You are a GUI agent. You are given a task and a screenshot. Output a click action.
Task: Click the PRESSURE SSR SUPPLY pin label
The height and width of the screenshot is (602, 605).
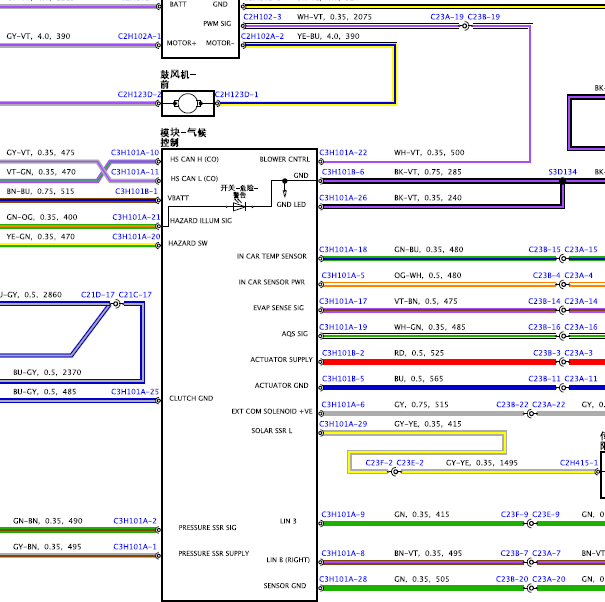coord(214,553)
